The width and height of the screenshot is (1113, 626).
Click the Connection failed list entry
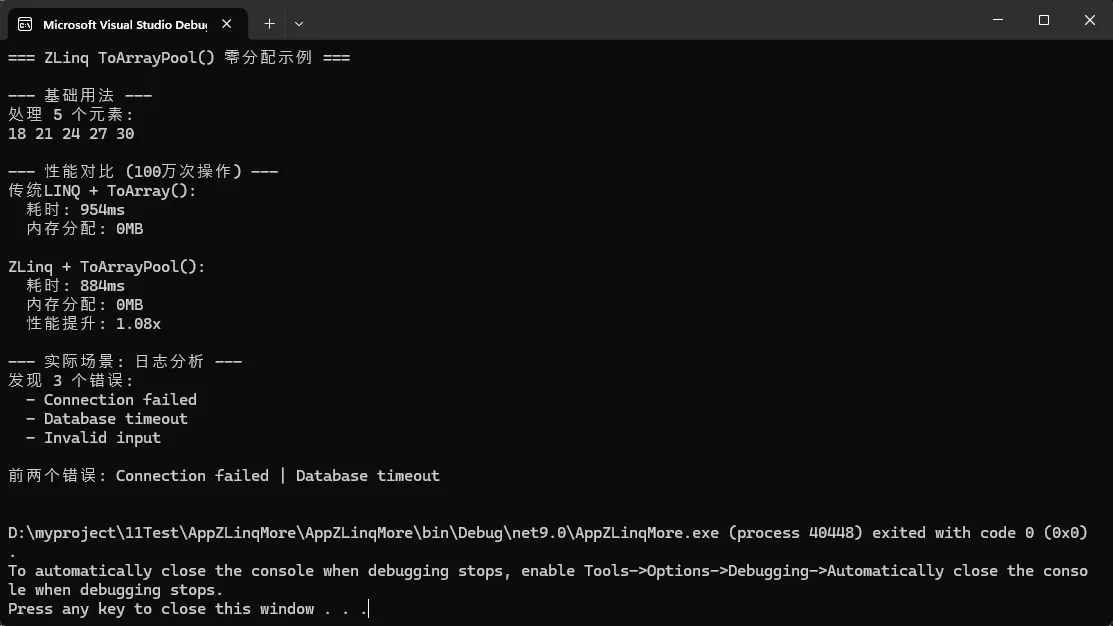pos(111,400)
